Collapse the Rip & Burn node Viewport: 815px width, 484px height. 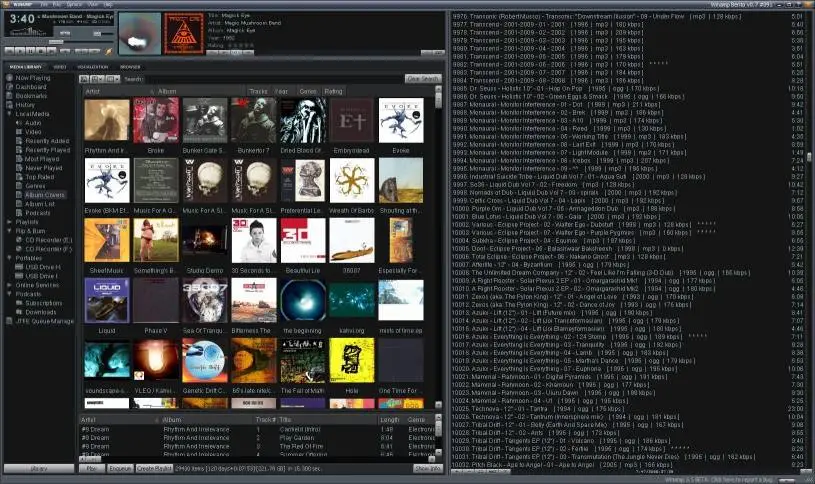click(x=9, y=231)
